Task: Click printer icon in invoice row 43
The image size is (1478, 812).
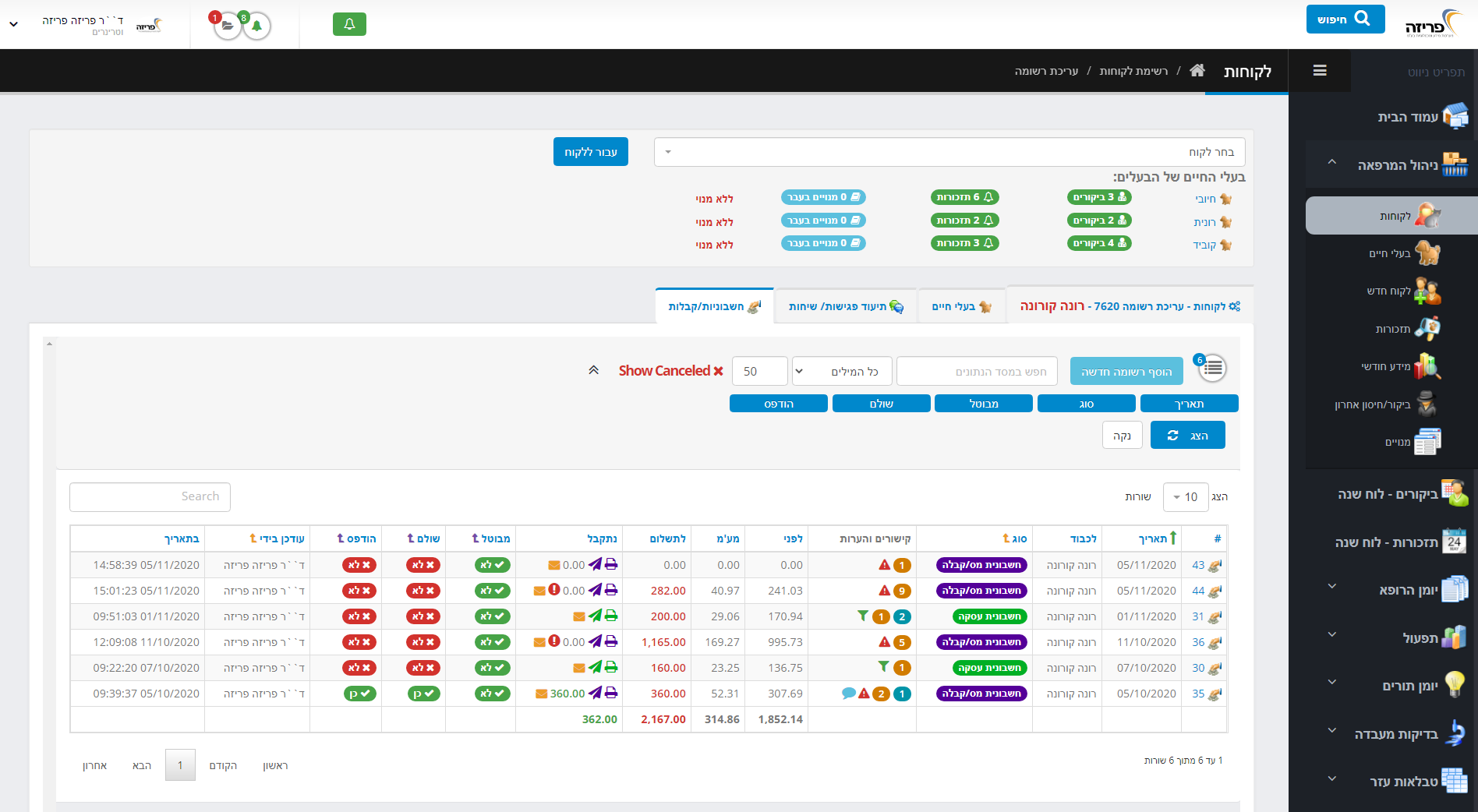Action: 611,565
